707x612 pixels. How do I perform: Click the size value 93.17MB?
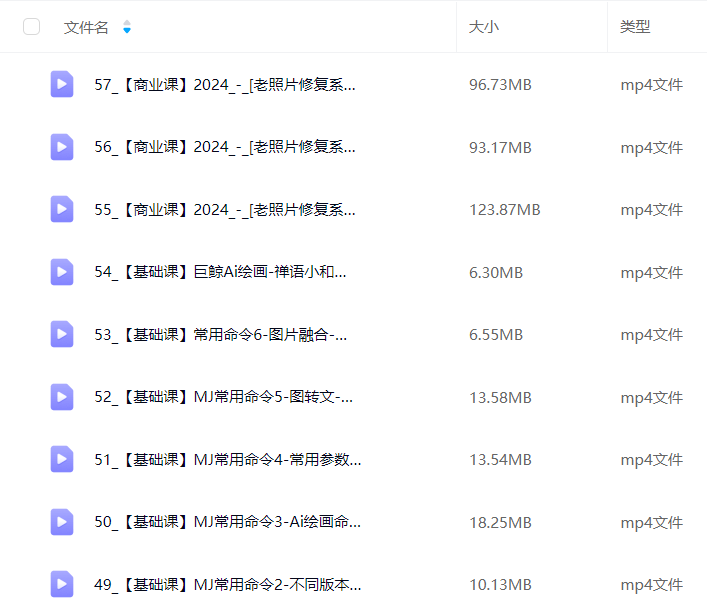click(500, 147)
